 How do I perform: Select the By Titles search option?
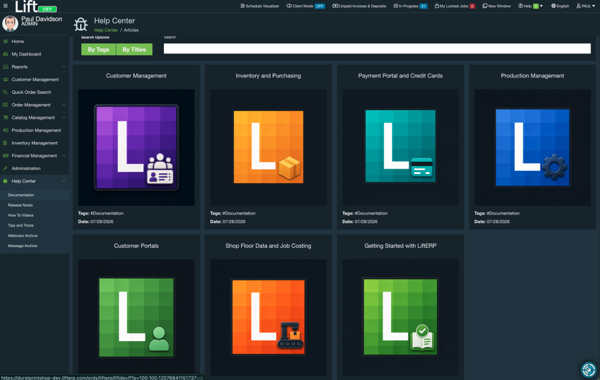(x=134, y=49)
